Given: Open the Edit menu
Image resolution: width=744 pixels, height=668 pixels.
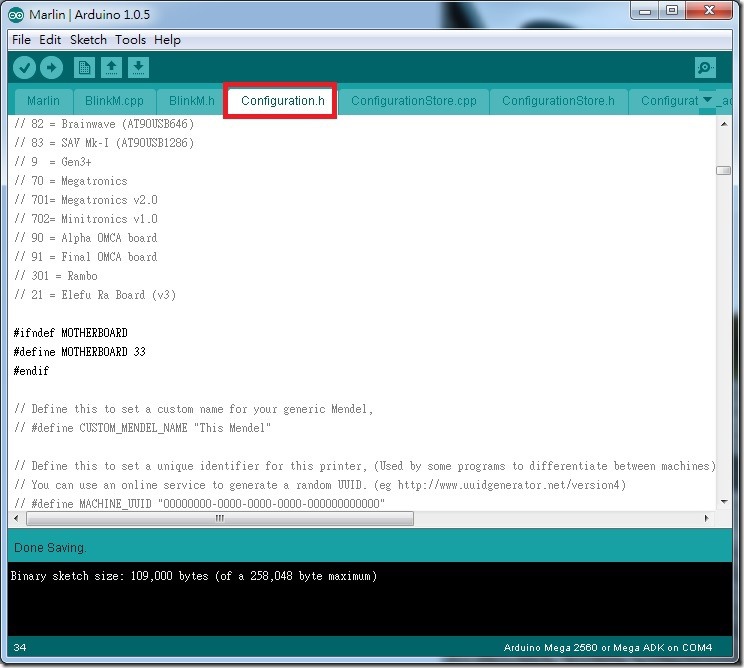Looking at the screenshot, I should pyautogui.click(x=50, y=40).
